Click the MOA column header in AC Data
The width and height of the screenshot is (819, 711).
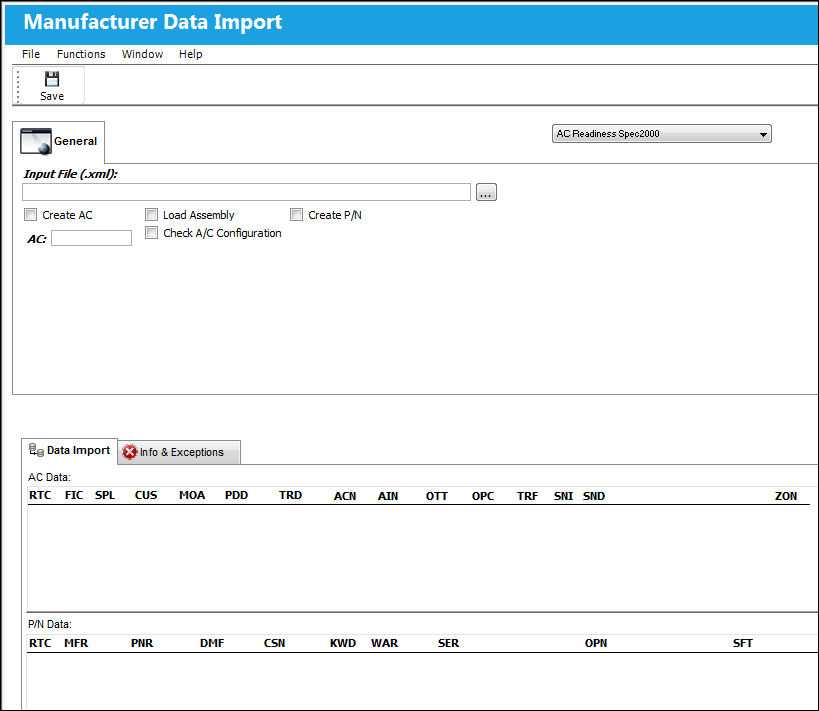pos(192,495)
